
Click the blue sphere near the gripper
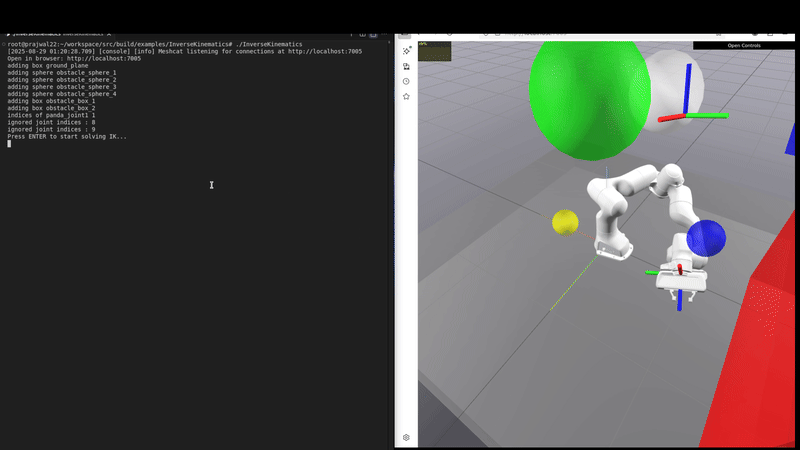tap(706, 238)
